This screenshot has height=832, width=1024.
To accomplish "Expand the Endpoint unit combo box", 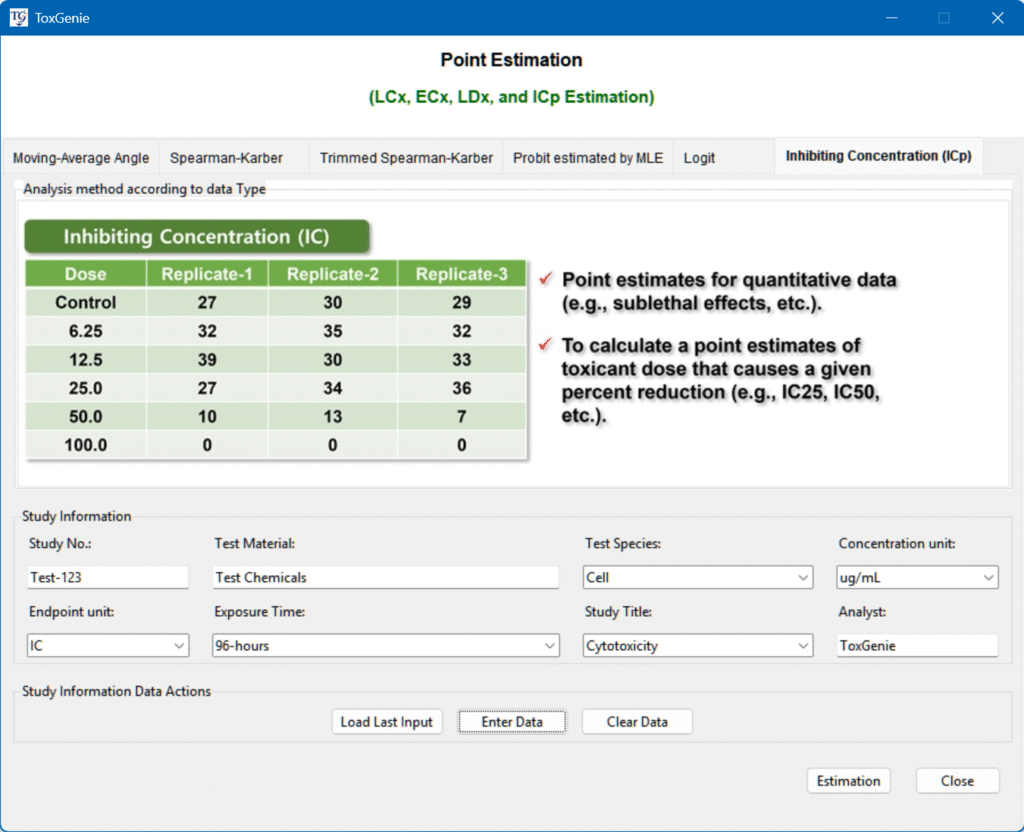I will click(x=108, y=646).
